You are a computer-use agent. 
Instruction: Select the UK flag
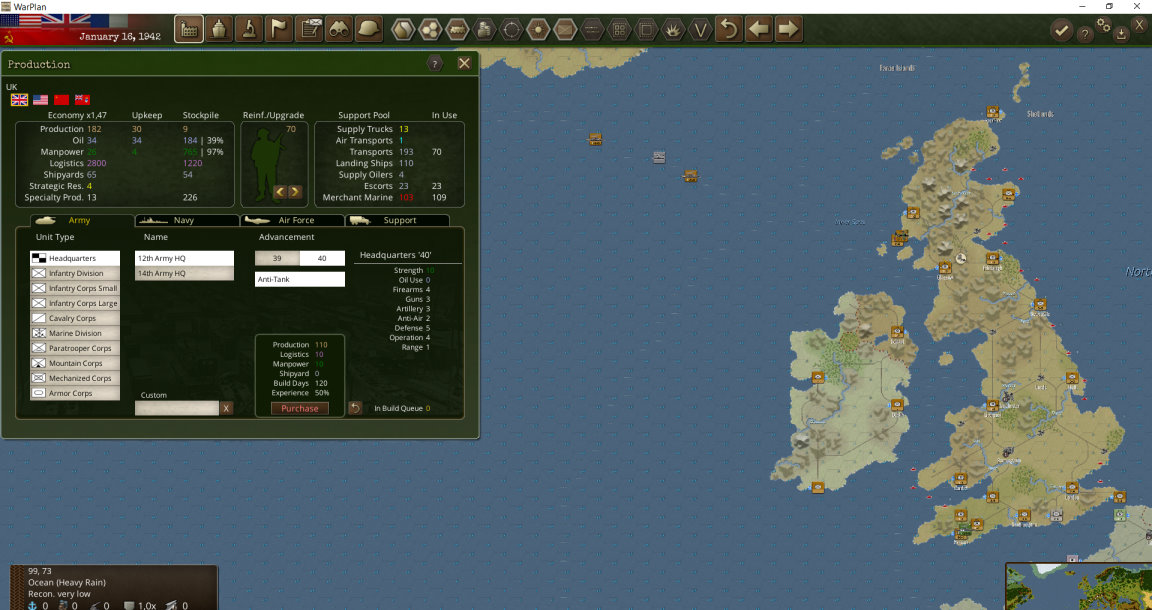point(19,100)
